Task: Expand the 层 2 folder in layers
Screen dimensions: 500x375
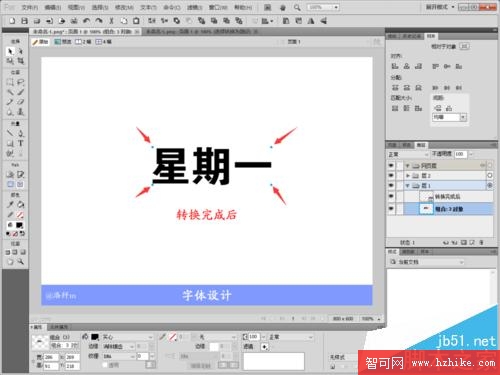Action: tap(408, 175)
